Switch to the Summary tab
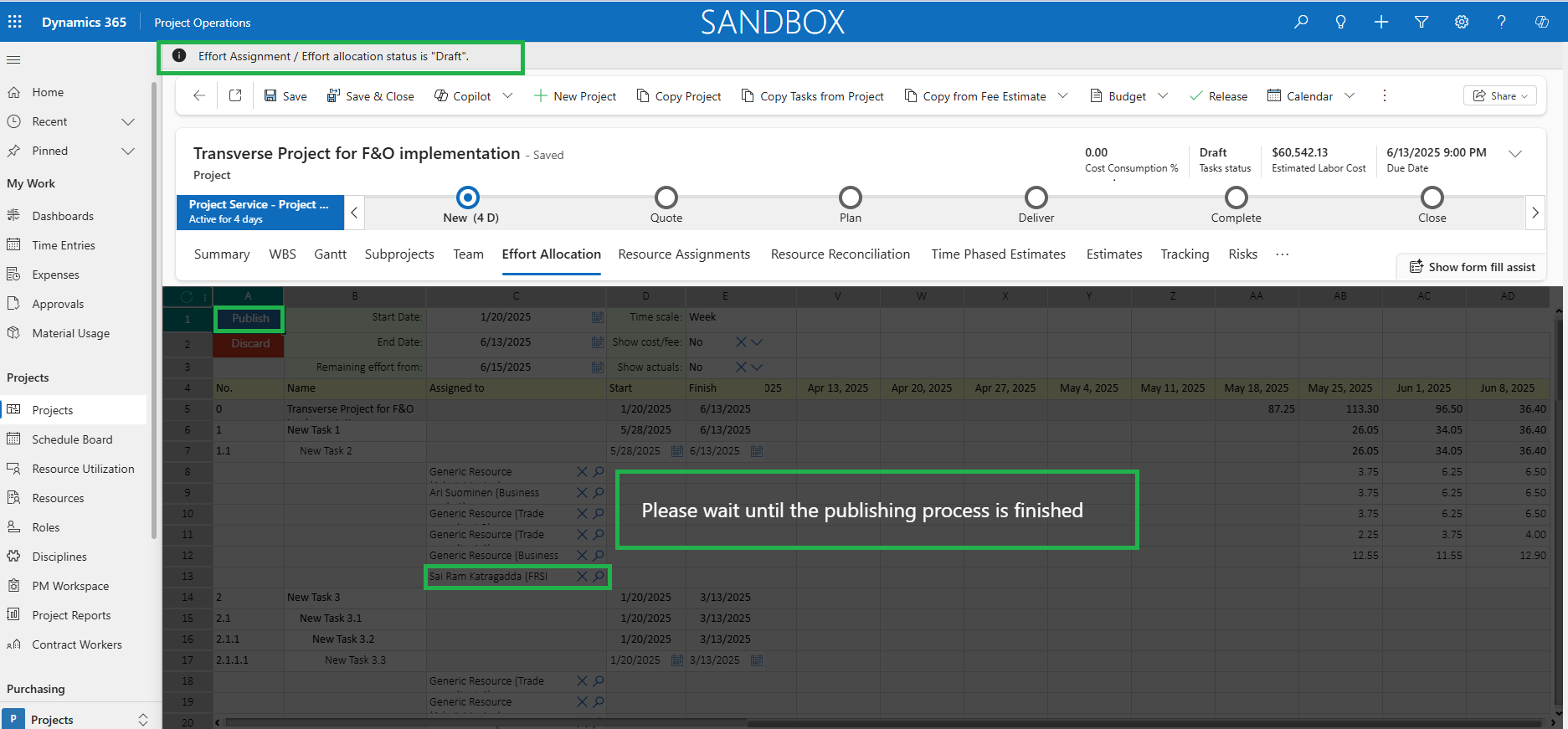 222,254
